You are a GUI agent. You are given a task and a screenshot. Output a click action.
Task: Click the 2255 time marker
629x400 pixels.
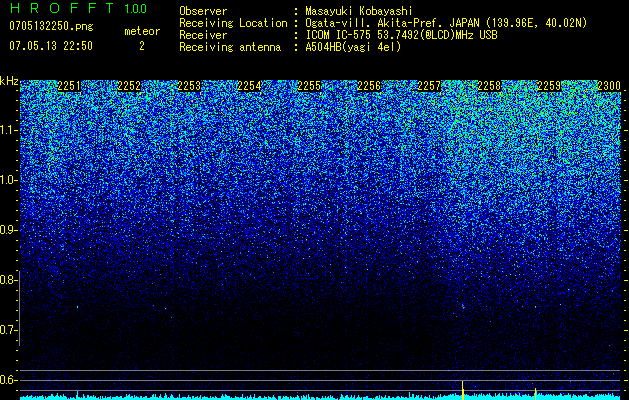pyautogui.click(x=309, y=86)
